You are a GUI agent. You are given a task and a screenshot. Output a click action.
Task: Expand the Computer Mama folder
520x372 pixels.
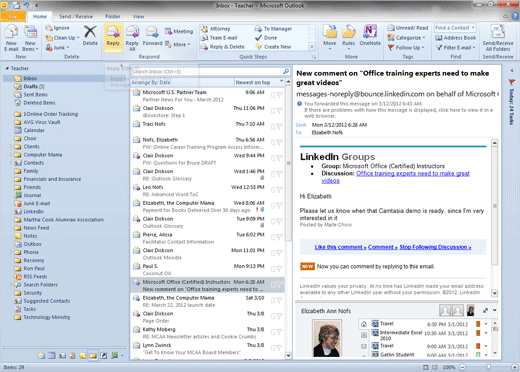[11, 155]
